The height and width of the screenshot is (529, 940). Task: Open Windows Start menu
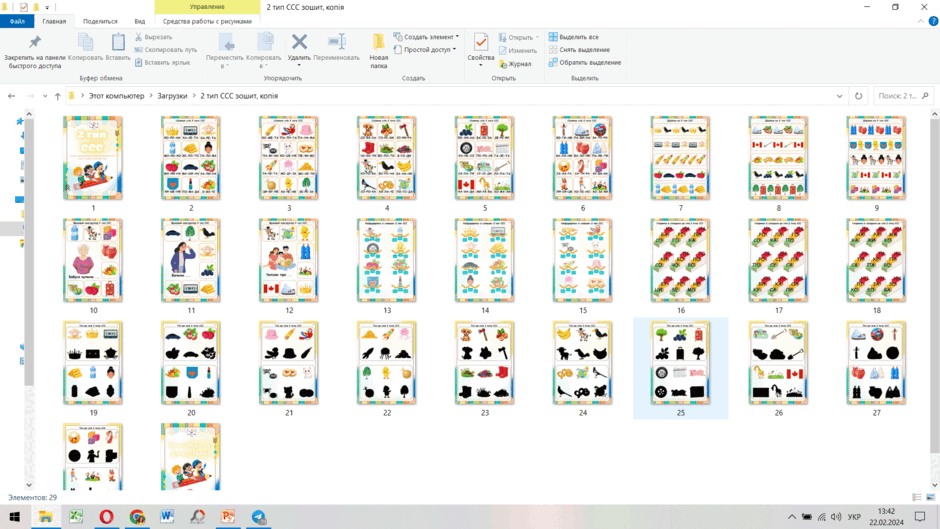(x=14, y=517)
